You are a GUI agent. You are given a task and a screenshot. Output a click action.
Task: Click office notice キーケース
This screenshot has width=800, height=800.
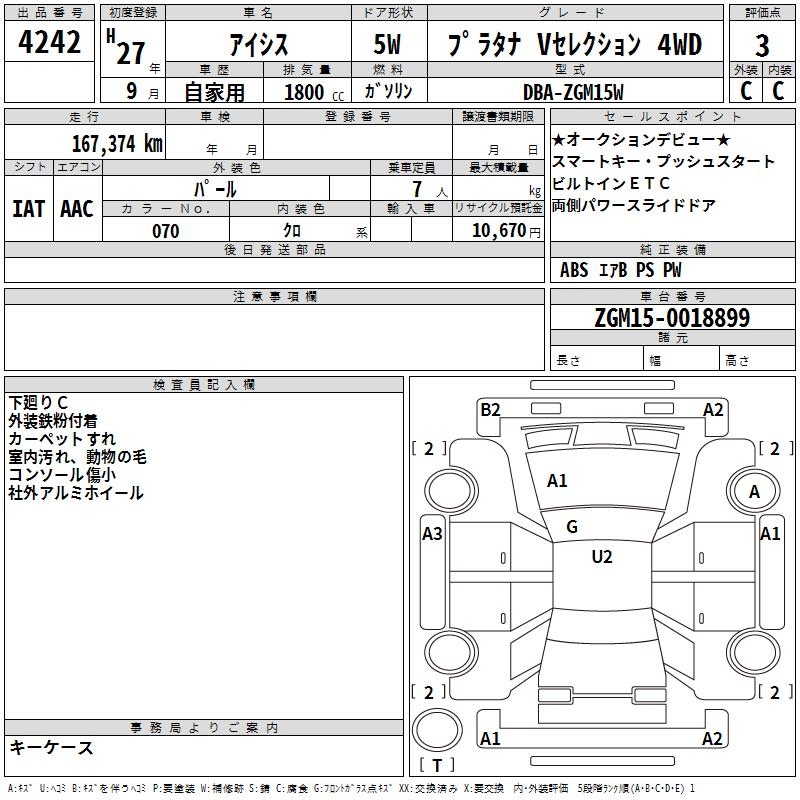click(x=51, y=747)
